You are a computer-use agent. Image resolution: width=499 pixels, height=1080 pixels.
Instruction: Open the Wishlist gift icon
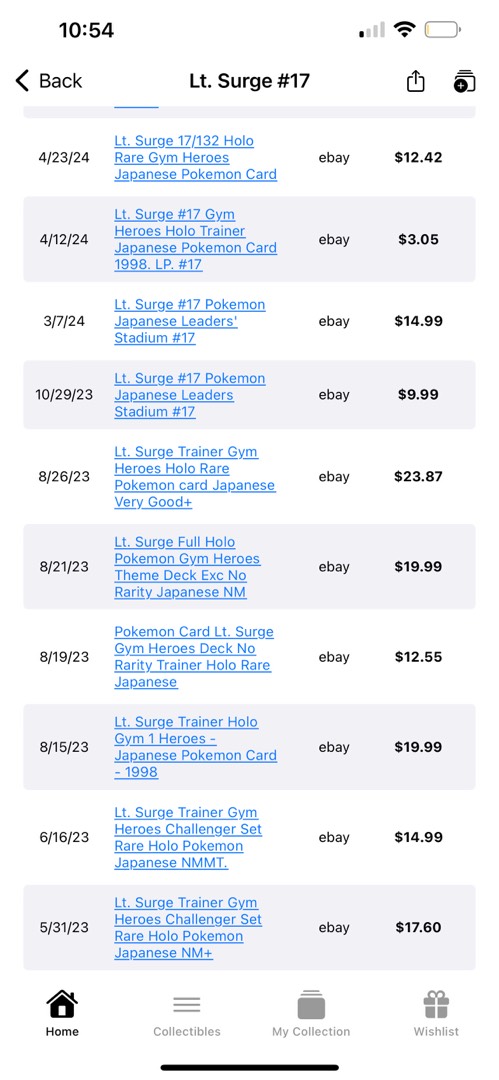(x=436, y=1004)
